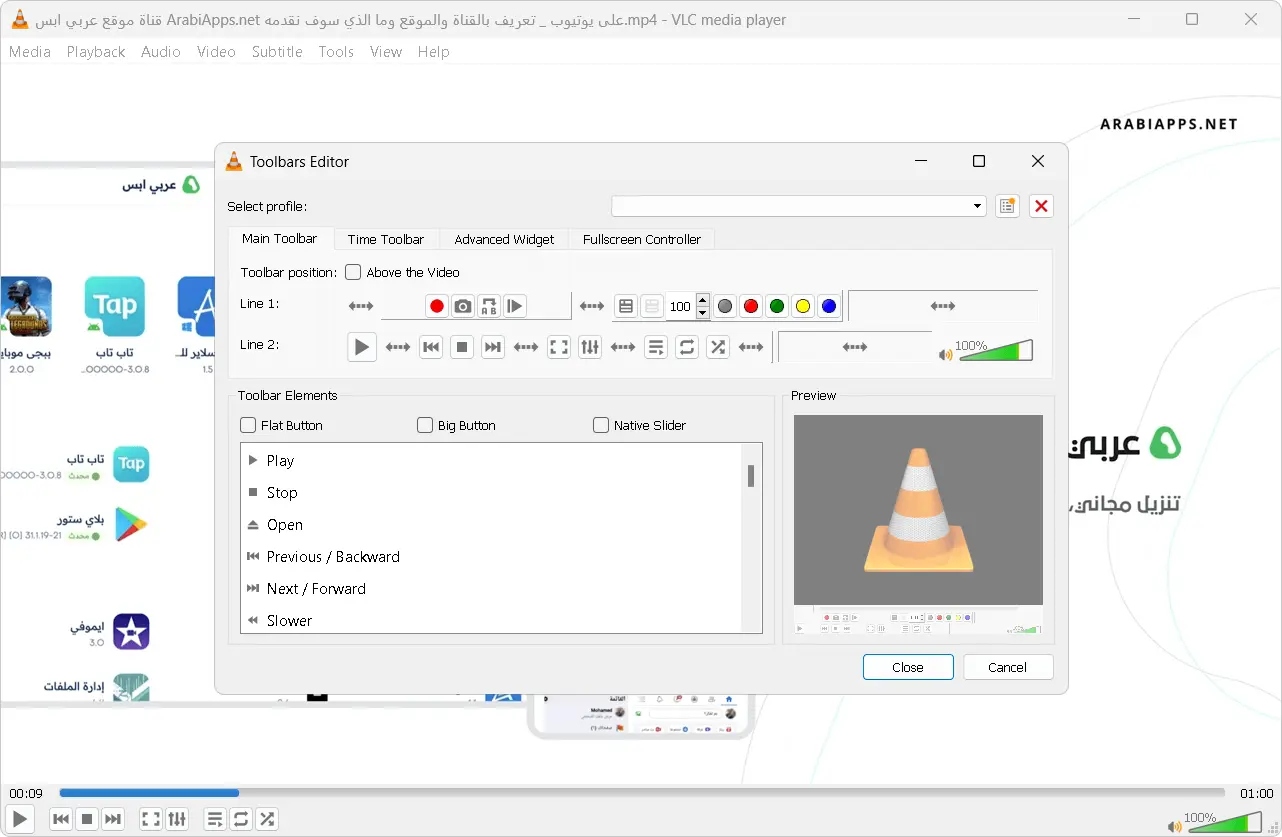Select the Fullscreen icon in Line 2
This screenshot has height=837, width=1282.
pos(559,346)
